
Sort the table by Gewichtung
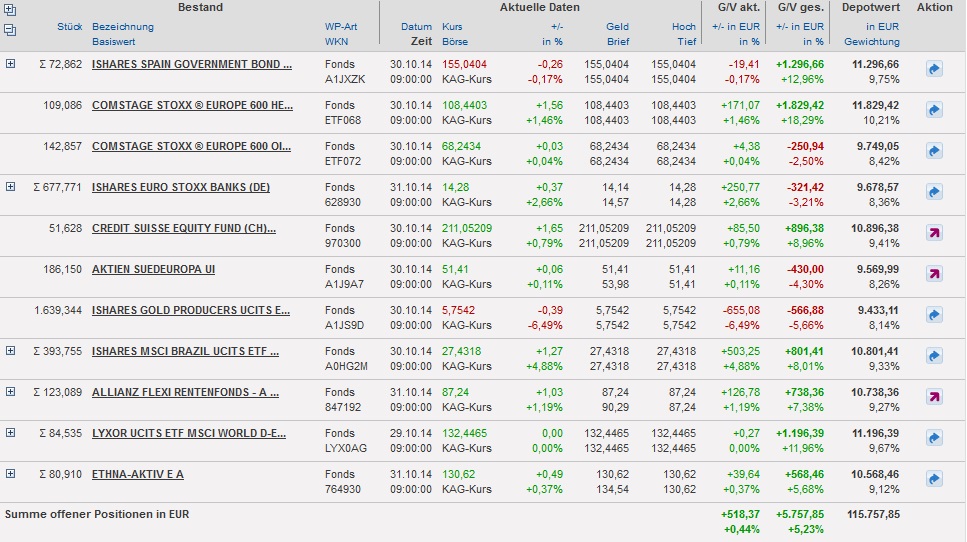point(871,42)
